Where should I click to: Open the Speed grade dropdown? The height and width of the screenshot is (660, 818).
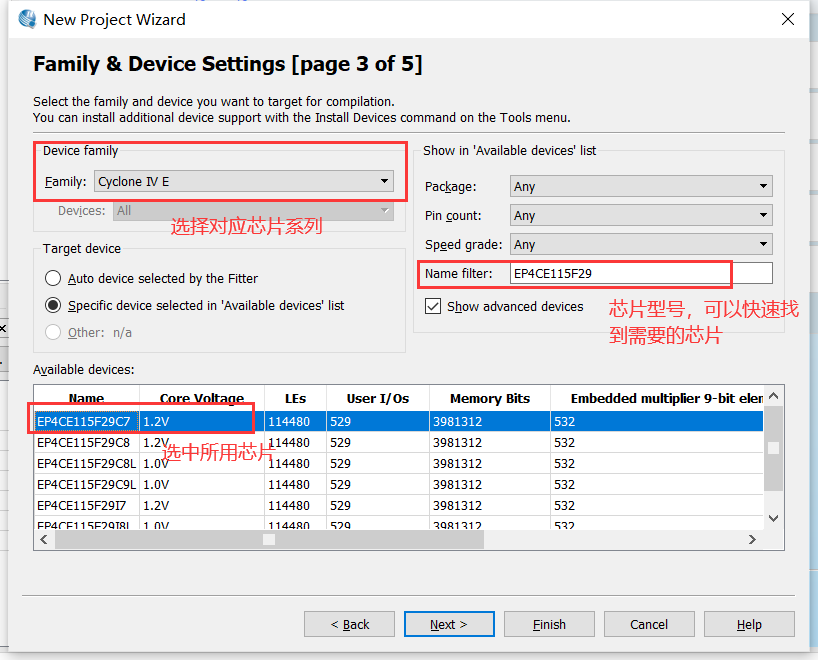641,244
